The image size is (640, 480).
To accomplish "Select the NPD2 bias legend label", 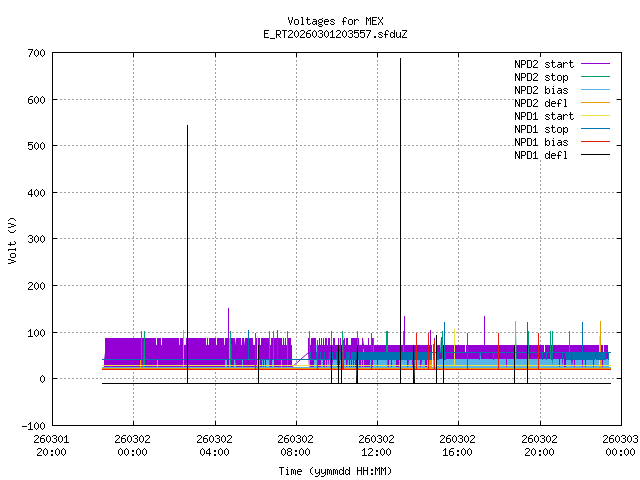I will coord(541,89).
